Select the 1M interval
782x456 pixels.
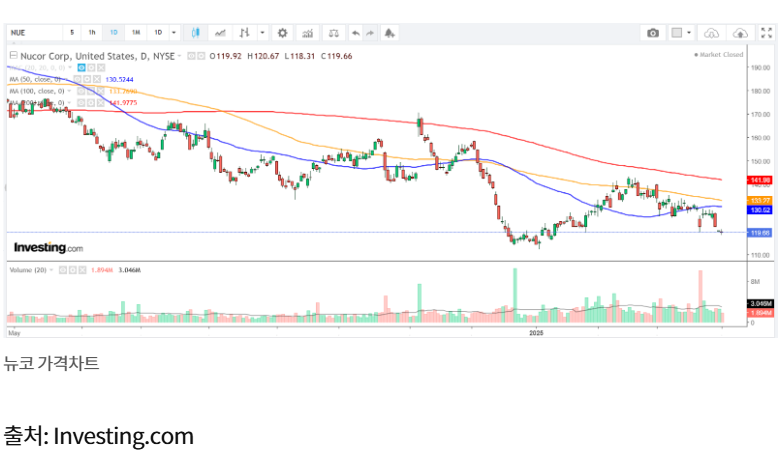click(136, 32)
